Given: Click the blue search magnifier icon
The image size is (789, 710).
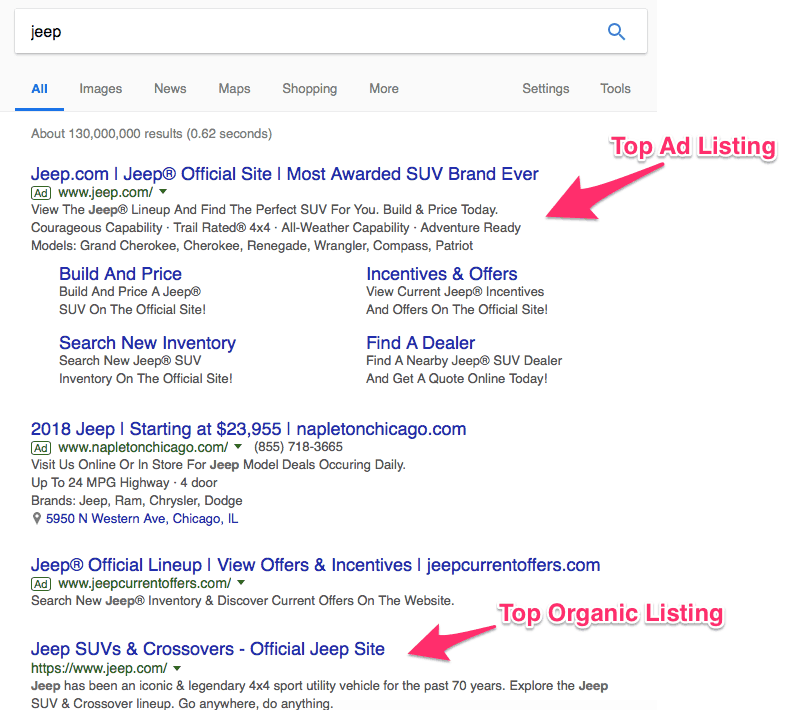Looking at the screenshot, I should pyautogui.click(x=616, y=32).
